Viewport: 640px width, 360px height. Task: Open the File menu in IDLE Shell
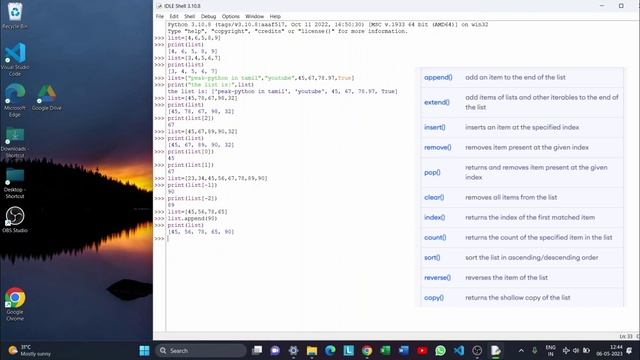(160, 16)
